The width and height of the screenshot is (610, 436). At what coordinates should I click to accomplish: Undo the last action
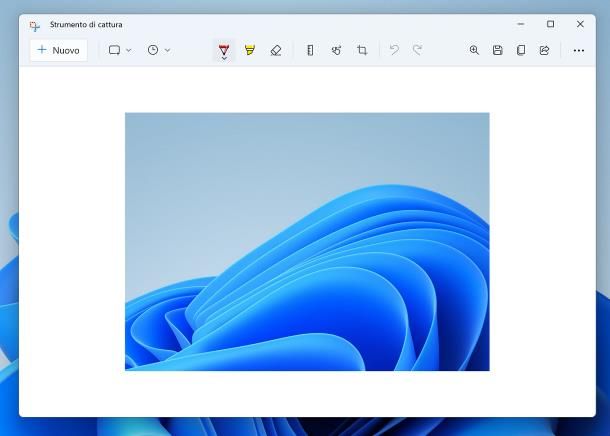tap(394, 50)
